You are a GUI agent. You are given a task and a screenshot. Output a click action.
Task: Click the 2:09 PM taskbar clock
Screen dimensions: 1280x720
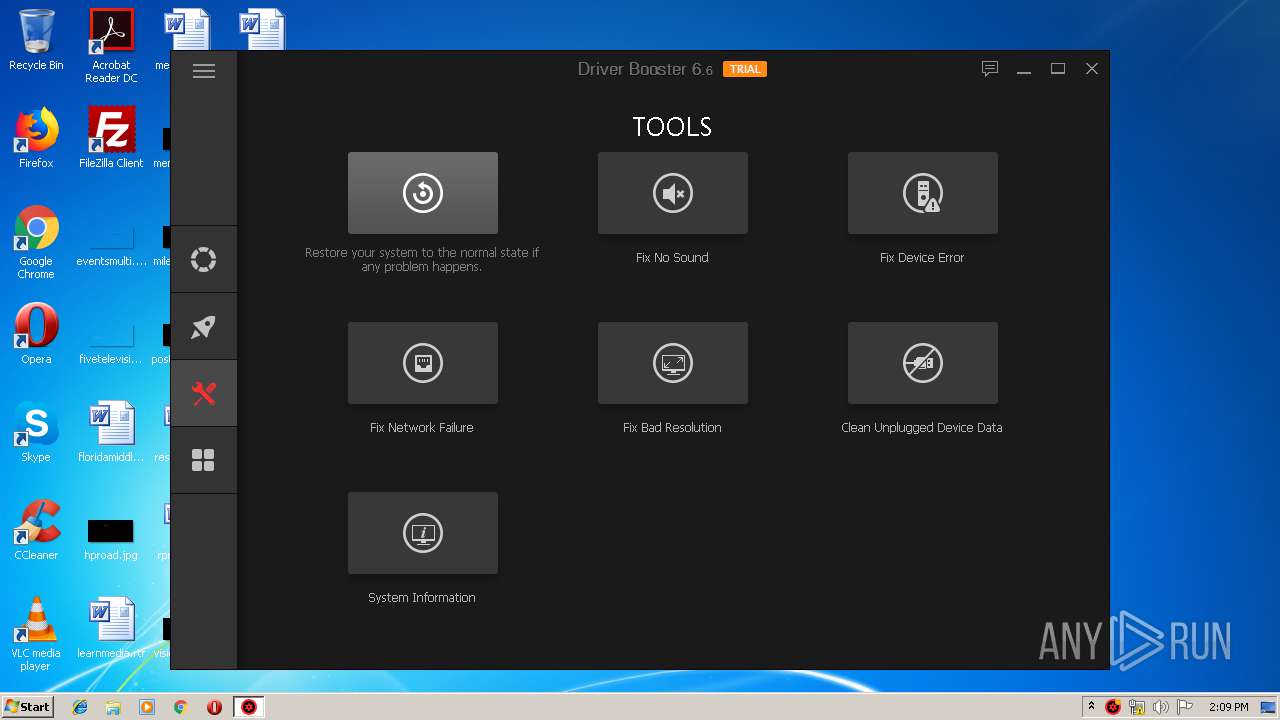(x=1229, y=707)
